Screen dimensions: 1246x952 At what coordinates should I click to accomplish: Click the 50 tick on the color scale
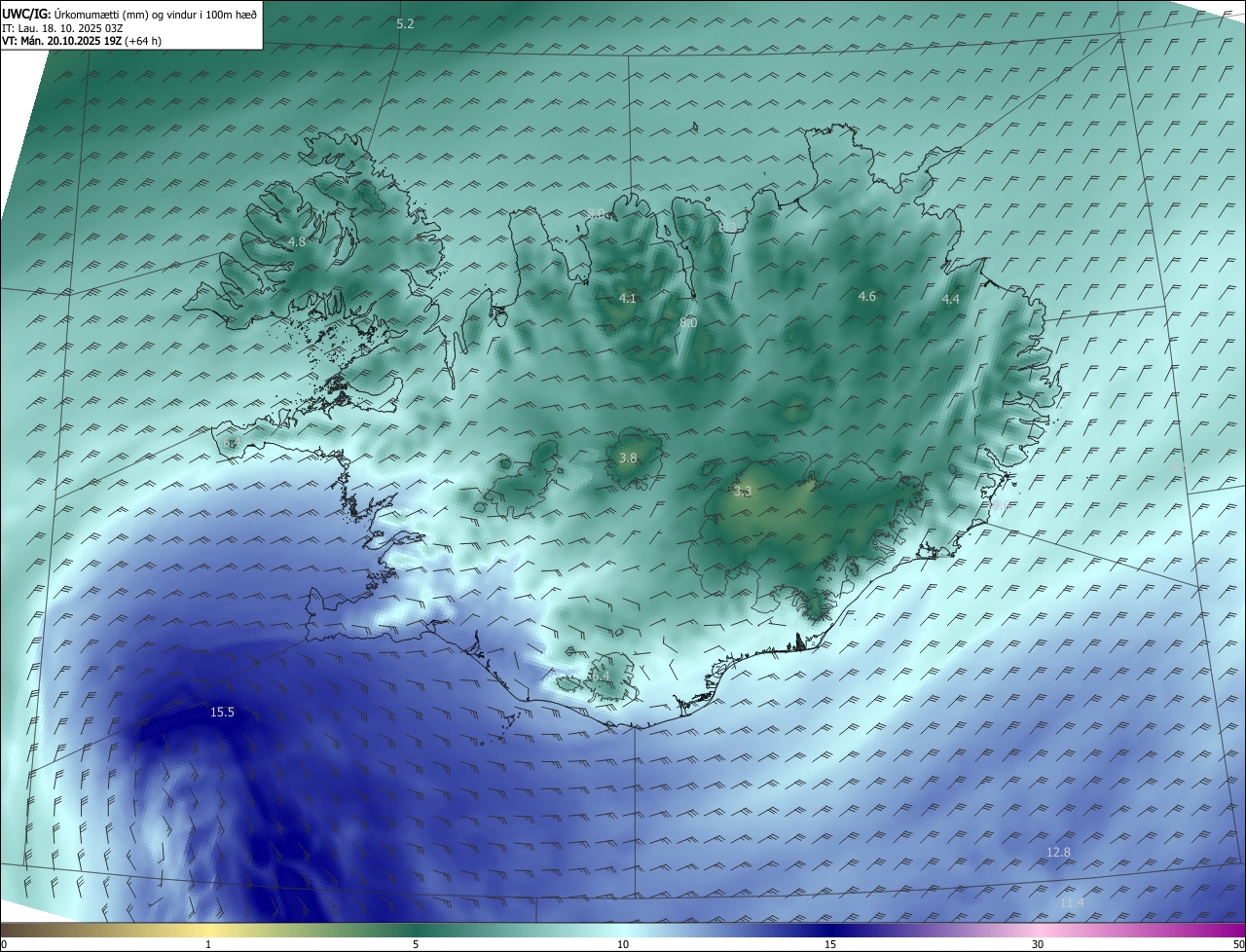(x=1238, y=944)
